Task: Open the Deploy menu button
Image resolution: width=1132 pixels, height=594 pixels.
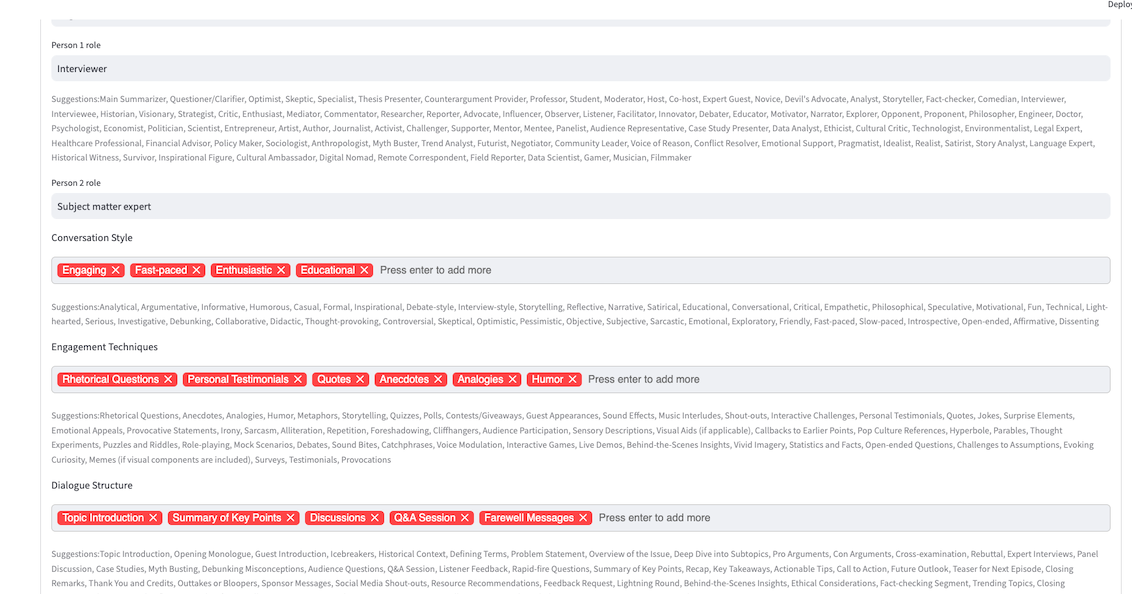Action: 1119,5
